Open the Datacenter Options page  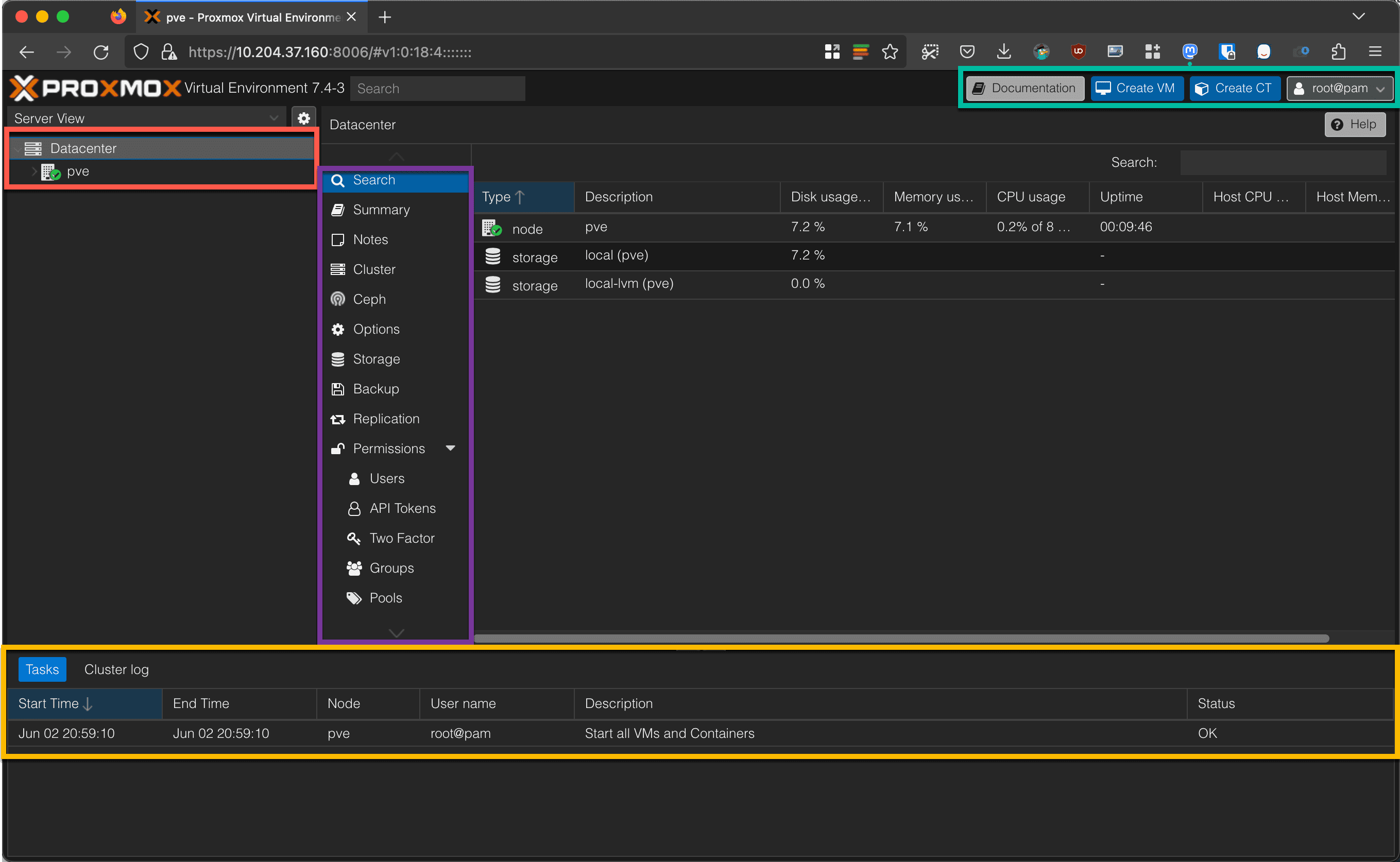(x=396, y=329)
